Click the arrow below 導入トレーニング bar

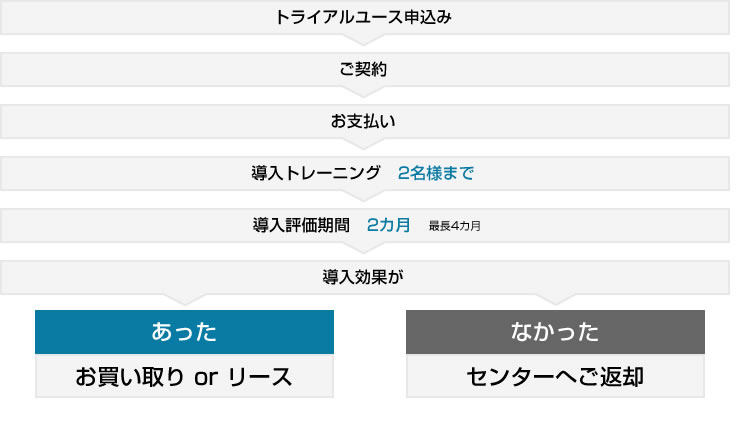pyautogui.click(x=364, y=196)
